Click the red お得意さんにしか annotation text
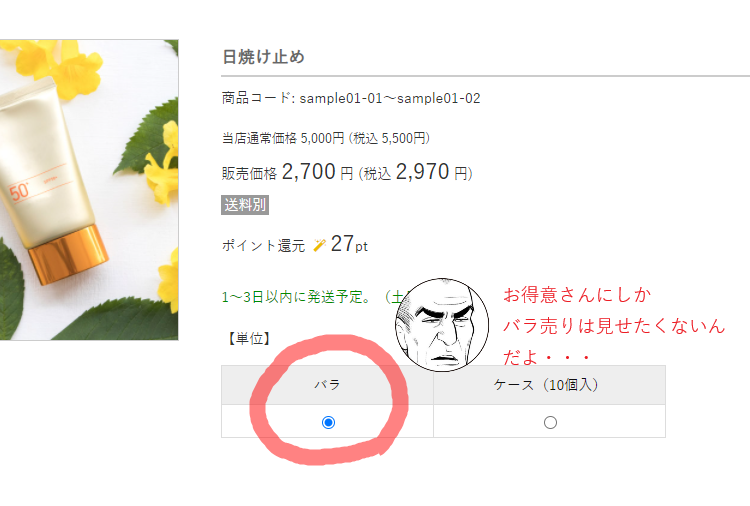This screenshot has height=506, width=750. point(577,295)
